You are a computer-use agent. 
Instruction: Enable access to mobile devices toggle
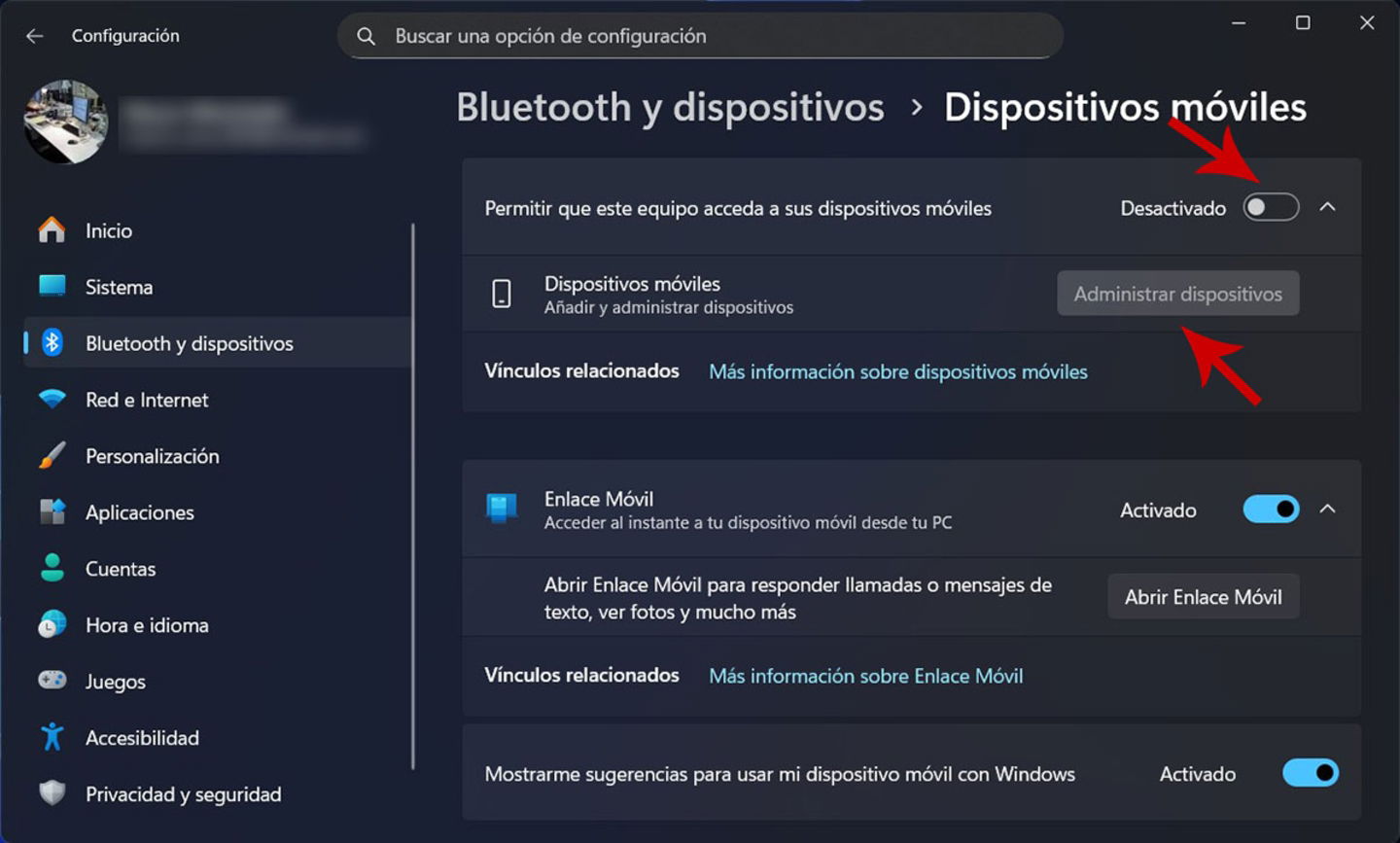coord(1271,207)
